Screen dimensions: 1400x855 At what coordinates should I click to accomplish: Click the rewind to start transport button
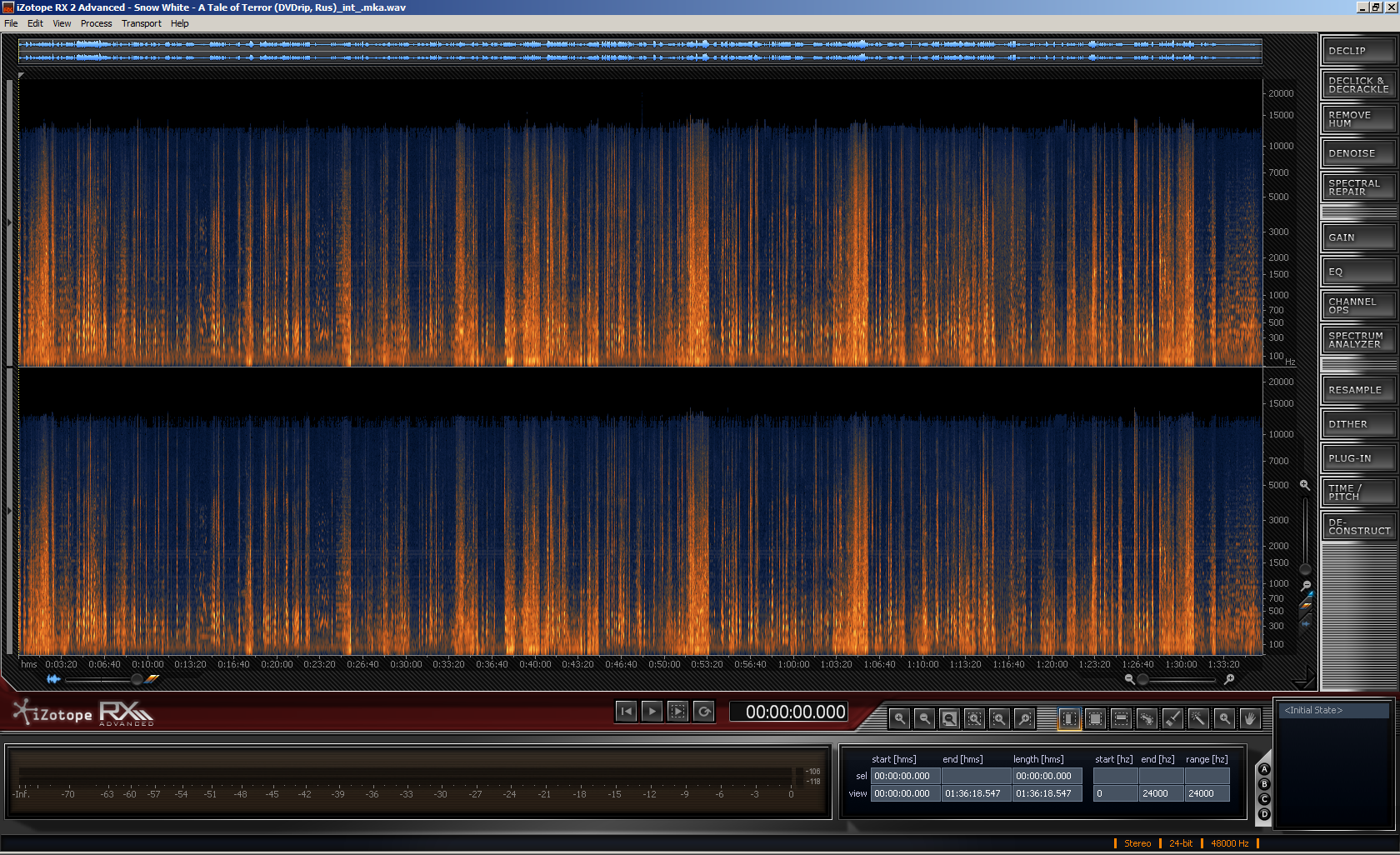(x=626, y=711)
